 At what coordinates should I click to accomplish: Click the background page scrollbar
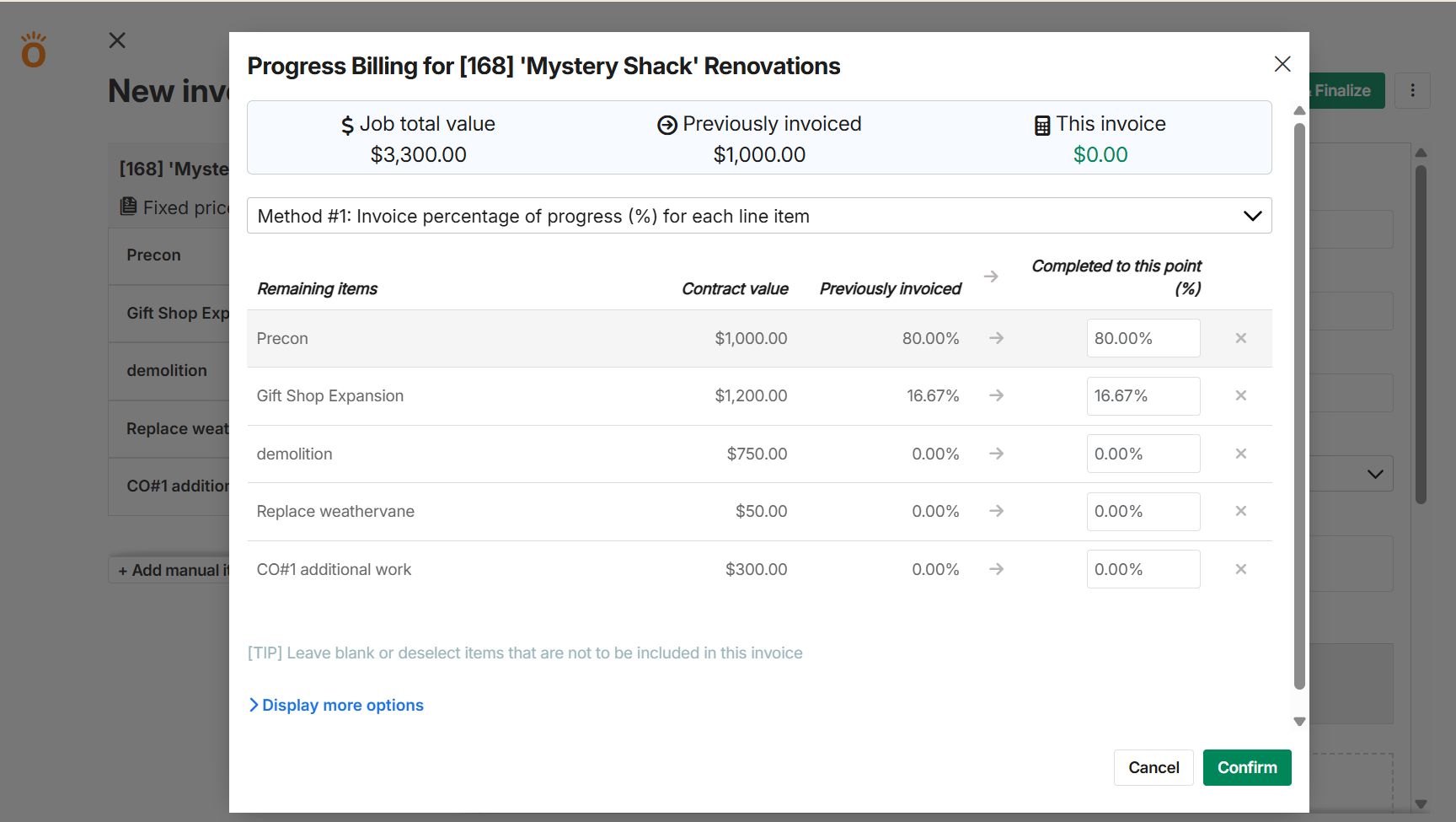(1421, 335)
